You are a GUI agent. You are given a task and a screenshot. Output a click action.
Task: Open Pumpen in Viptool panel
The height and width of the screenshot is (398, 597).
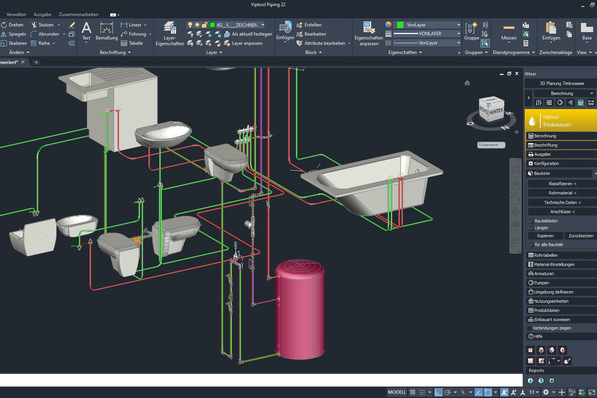562,283
